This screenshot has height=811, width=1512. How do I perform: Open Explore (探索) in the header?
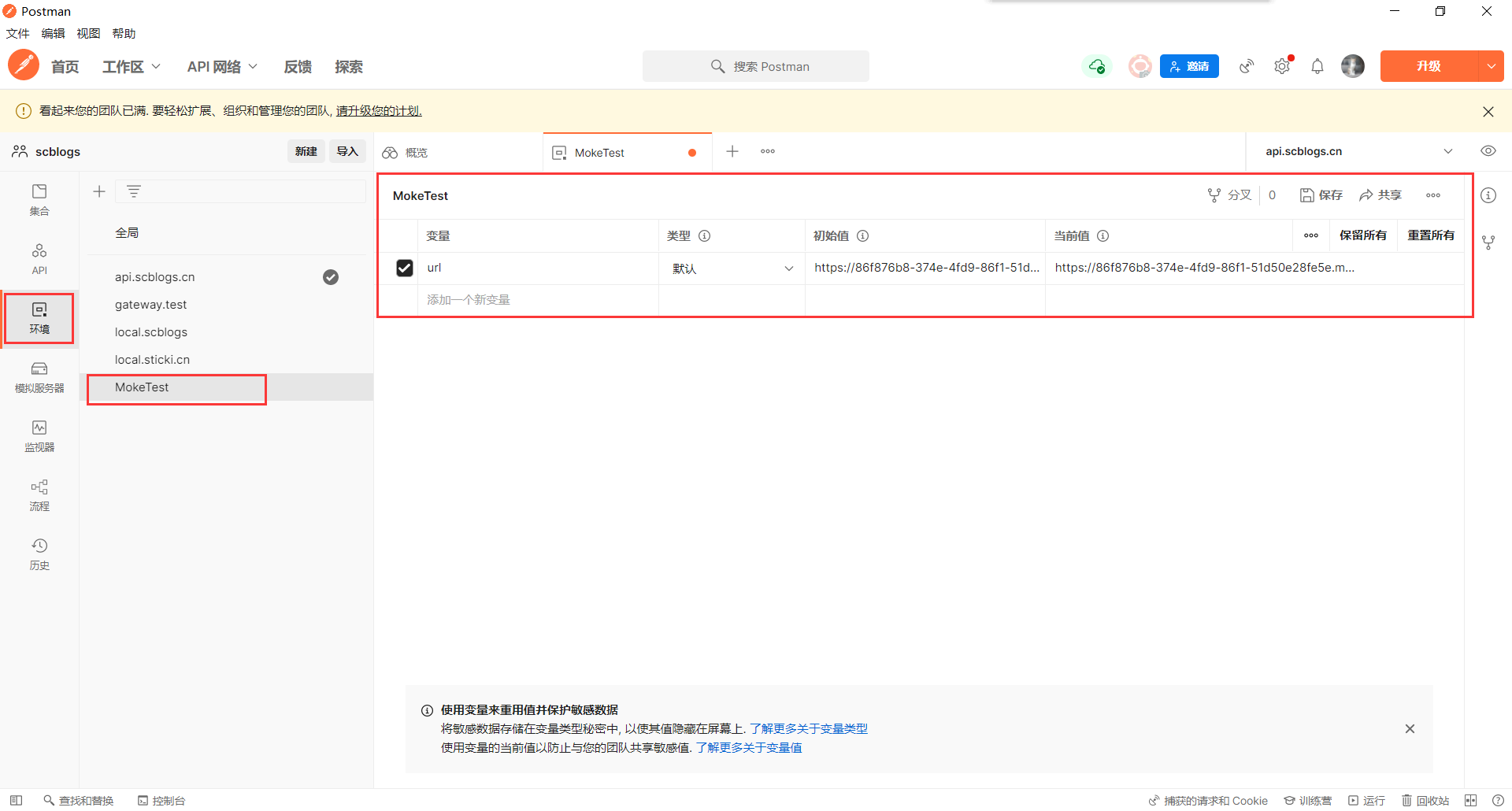tap(349, 67)
